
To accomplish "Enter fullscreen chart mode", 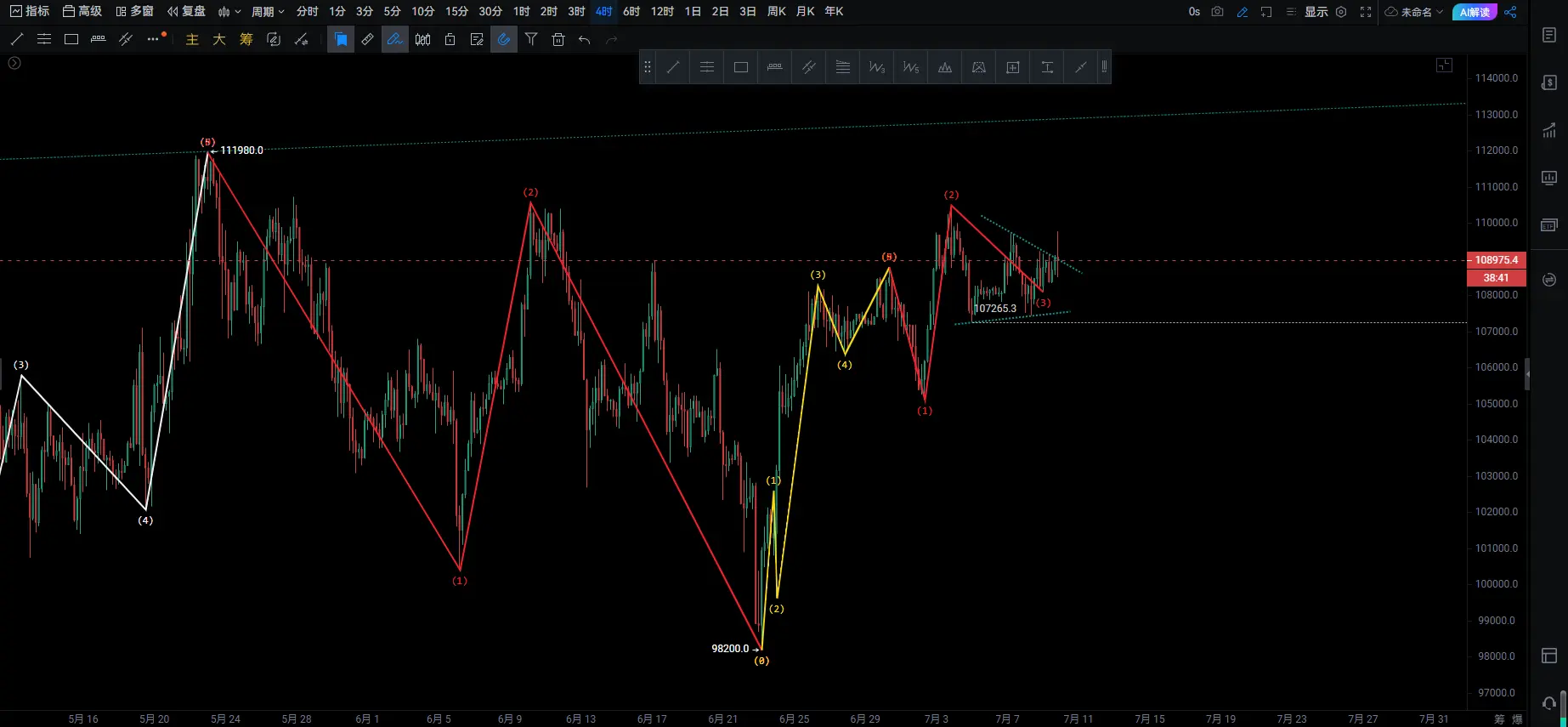I will 1366,12.
